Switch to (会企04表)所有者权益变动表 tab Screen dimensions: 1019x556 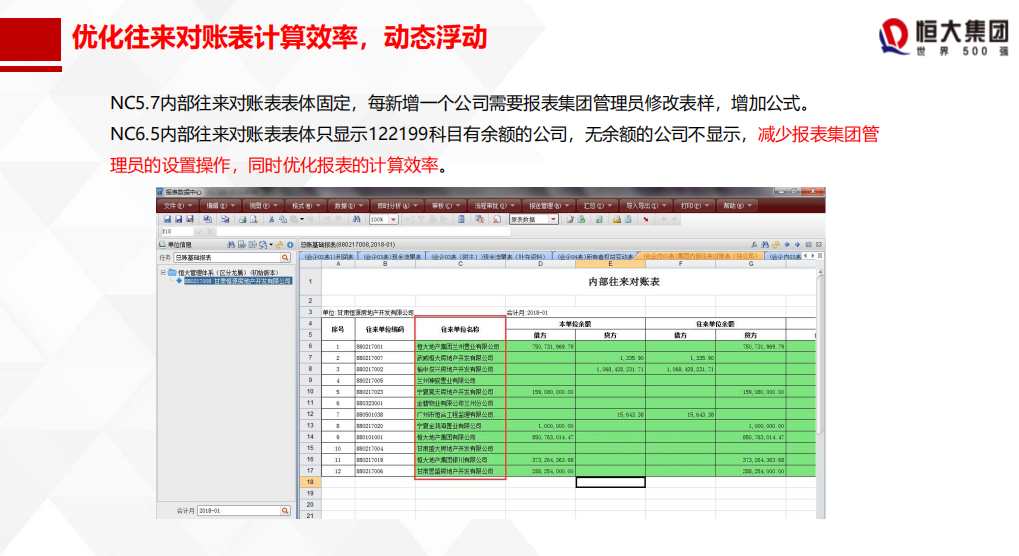594,257
